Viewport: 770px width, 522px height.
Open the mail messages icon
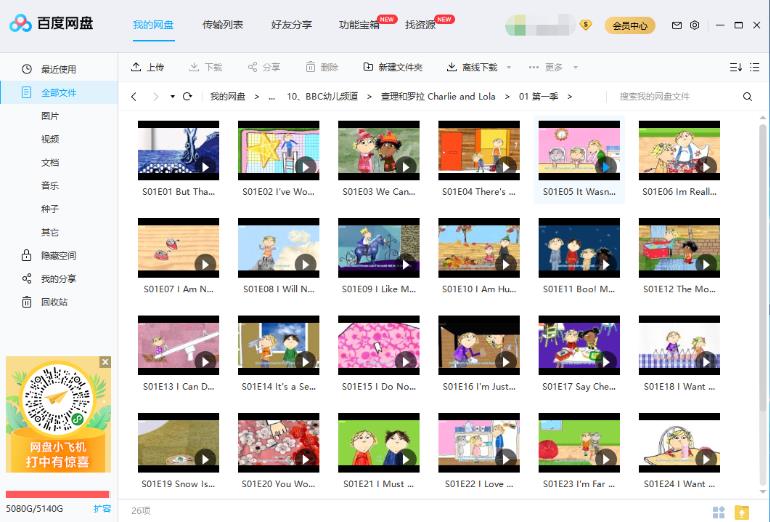tap(677, 25)
